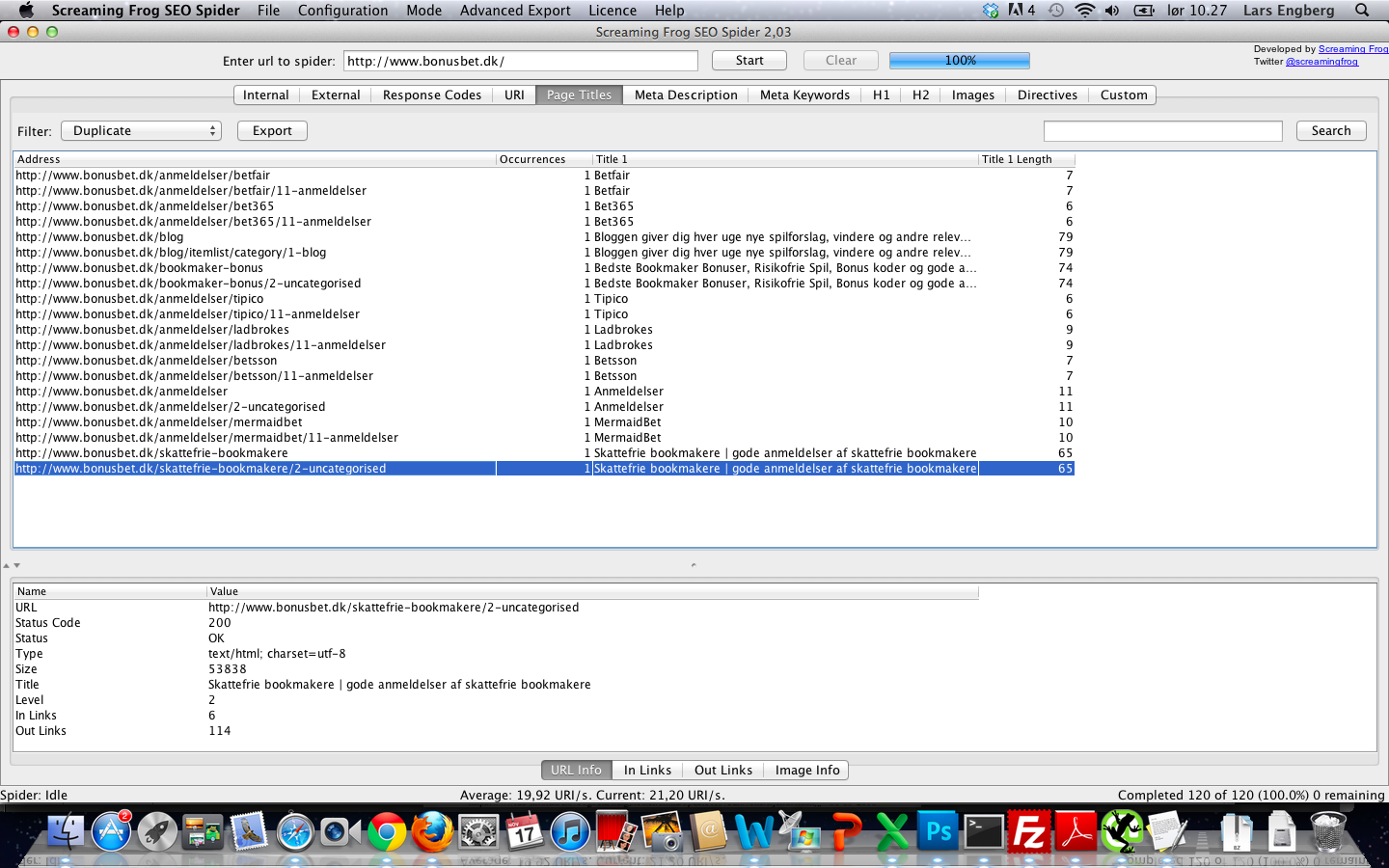The image size is (1389, 868).
Task: Launch Google Chrome from the dock
Action: (x=387, y=830)
